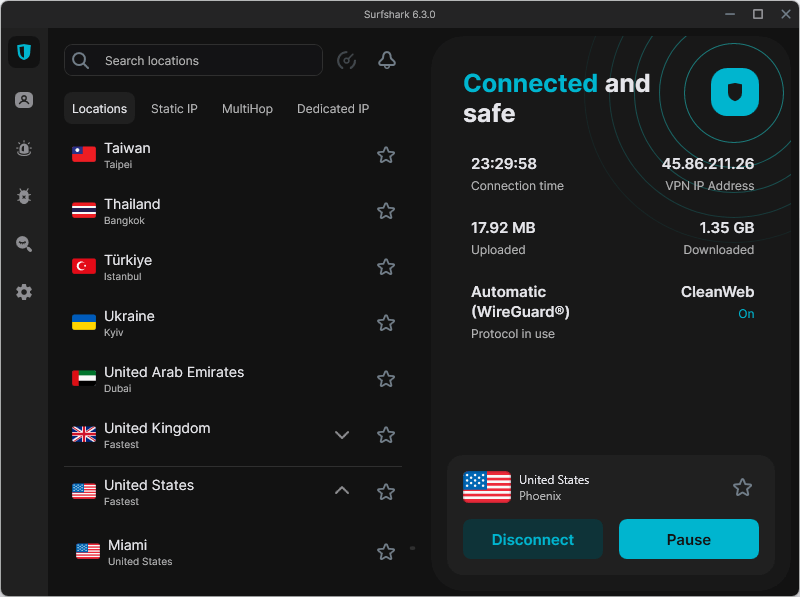Favorite Taiwan with its star
This screenshot has height=597, width=800.
click(x=386, y=155)
